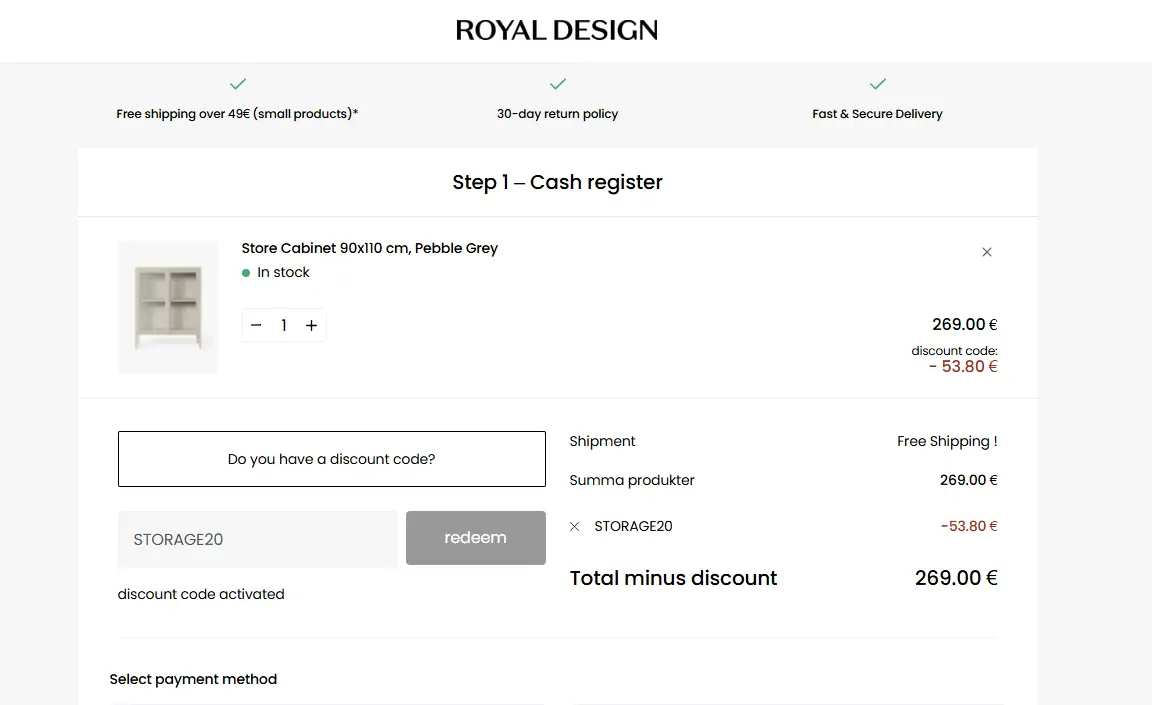Screen dimensions: 1152x705
Task: Click the checkmark above 30-day return policy
Action: (x=558, y=84)
